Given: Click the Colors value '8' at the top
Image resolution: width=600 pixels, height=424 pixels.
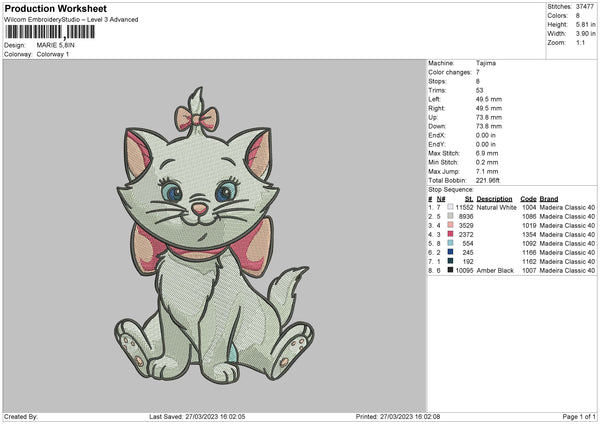Looking at the screenshot, I should (578, 16).
